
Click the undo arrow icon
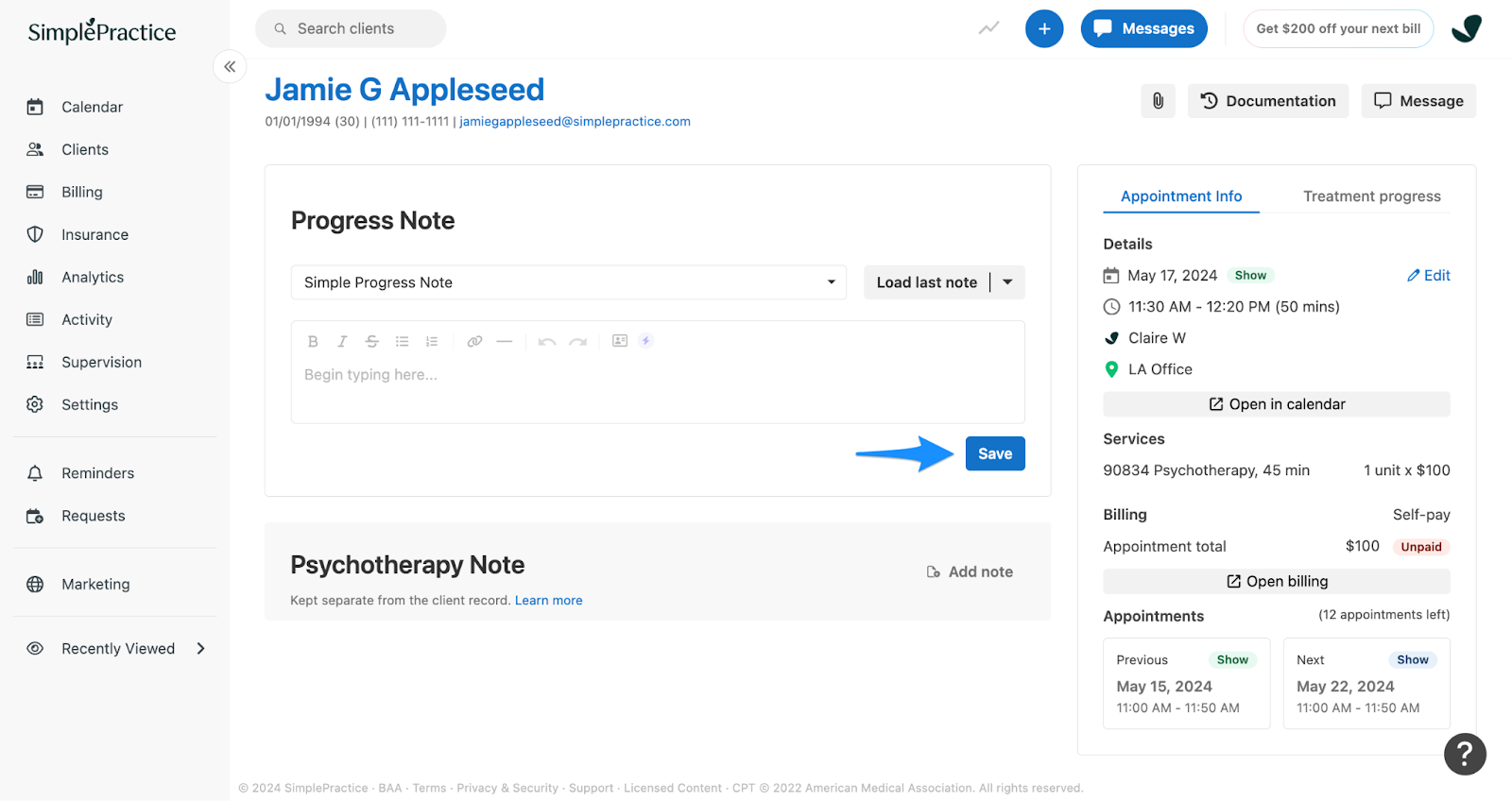(547, 341)
